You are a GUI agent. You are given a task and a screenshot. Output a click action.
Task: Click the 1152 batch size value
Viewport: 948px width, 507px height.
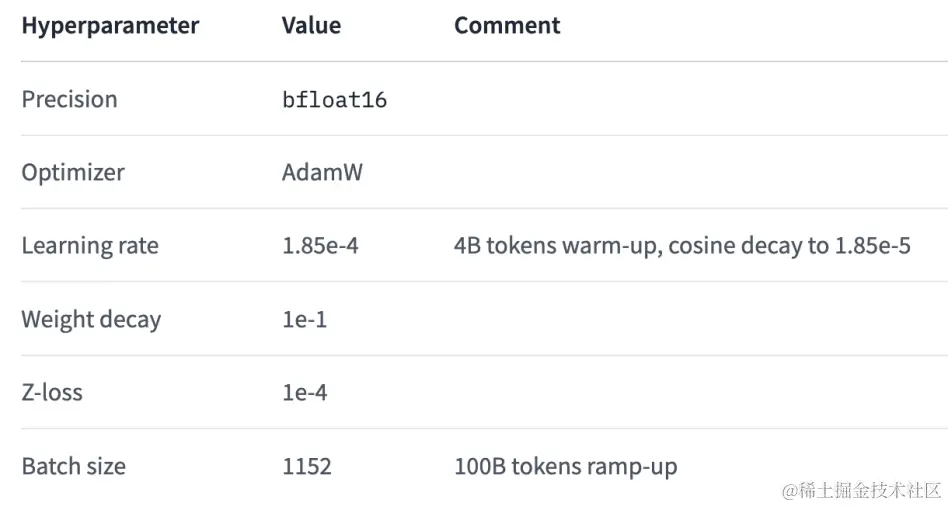[x=307, y=467]
